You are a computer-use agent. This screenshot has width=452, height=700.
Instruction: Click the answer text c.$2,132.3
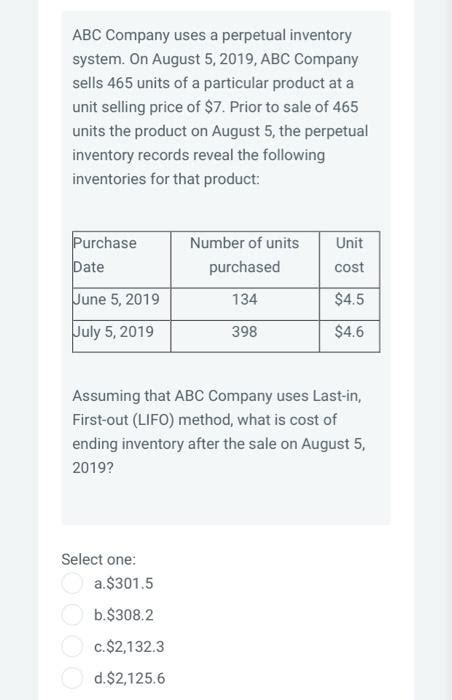tap(129, 646)
